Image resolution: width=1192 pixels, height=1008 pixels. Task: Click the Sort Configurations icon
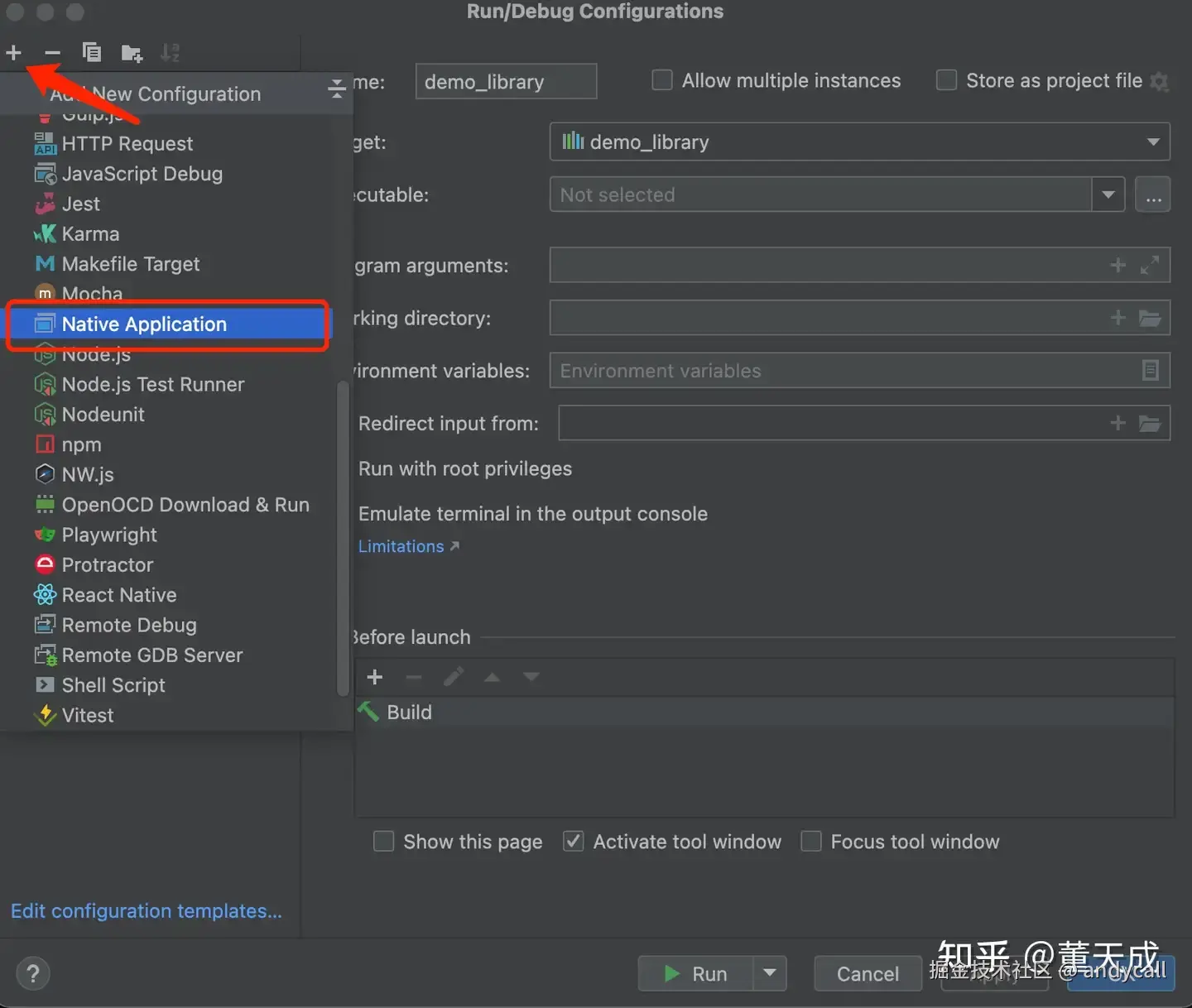coord(170,53)
